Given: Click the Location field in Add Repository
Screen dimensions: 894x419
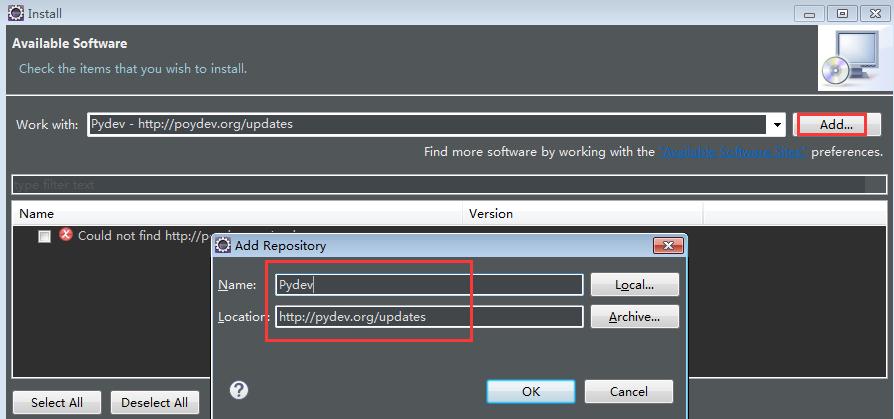Looking at the screenshot, I should pyautogui.click(x=429, y=316).
